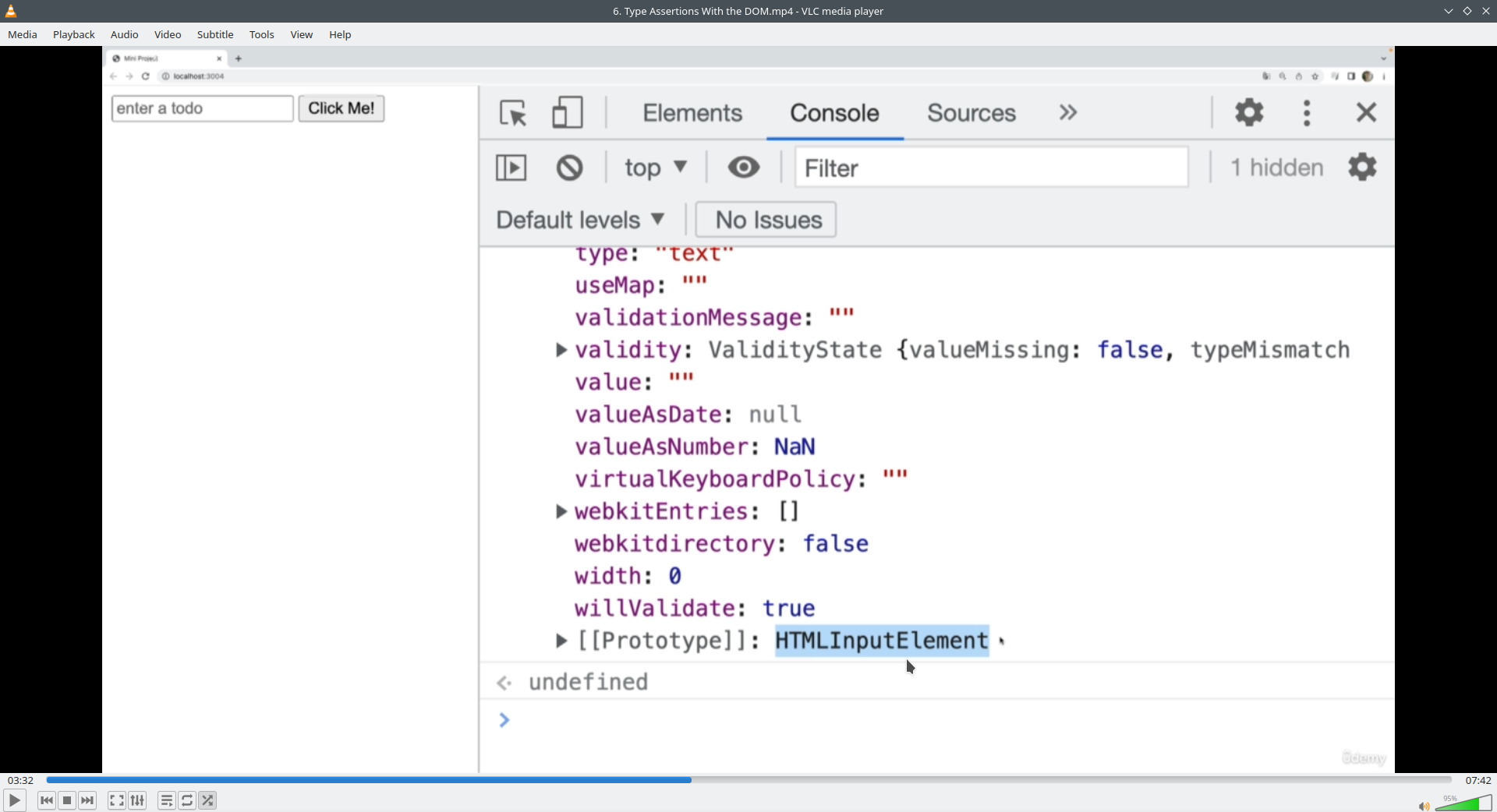This screenshot has width=1497, height=812.
Task: Stop playback with the stop button
Action: coord(67,800)
